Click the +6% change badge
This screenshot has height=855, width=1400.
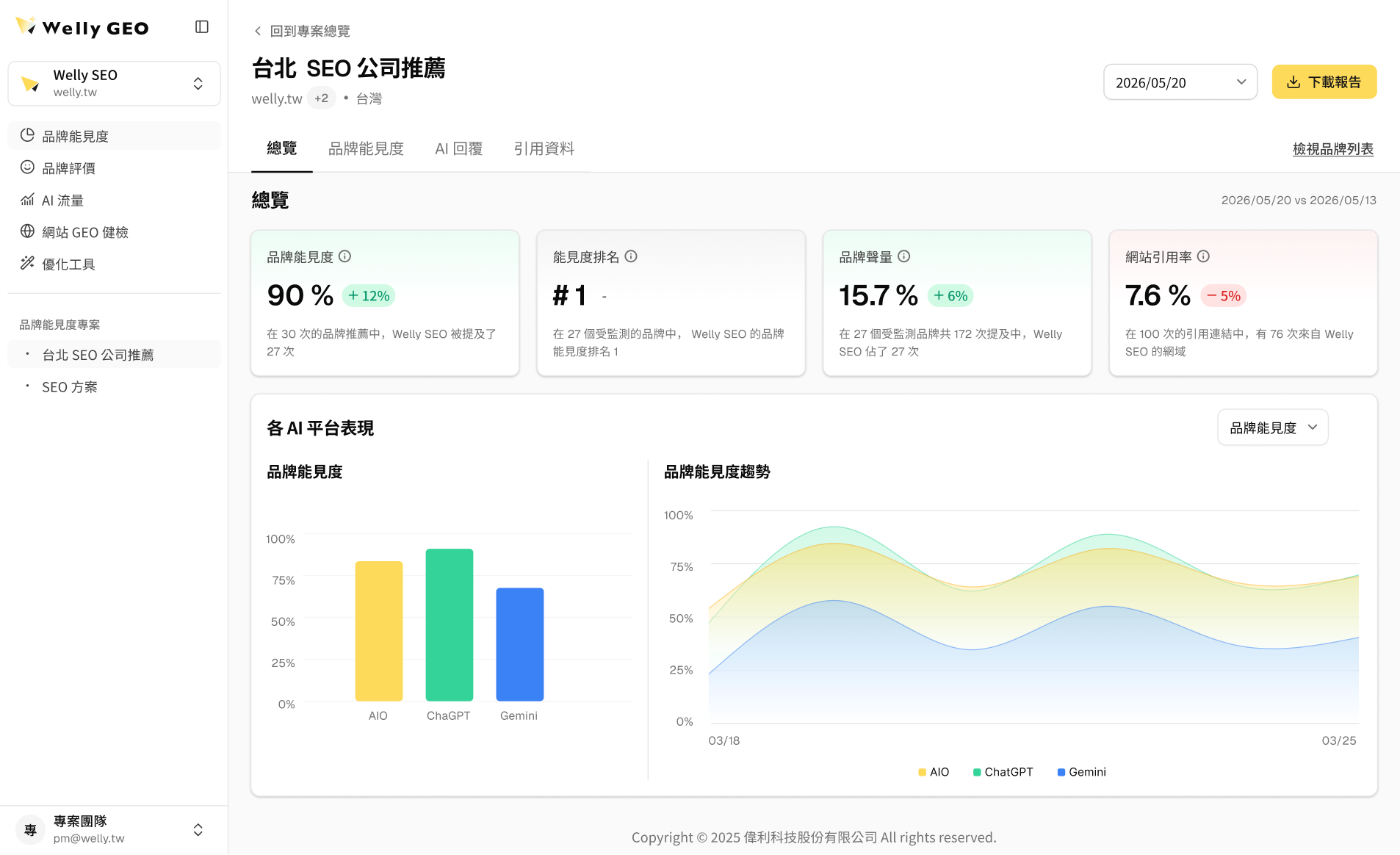pyautogui.click(x=950, y=295)
